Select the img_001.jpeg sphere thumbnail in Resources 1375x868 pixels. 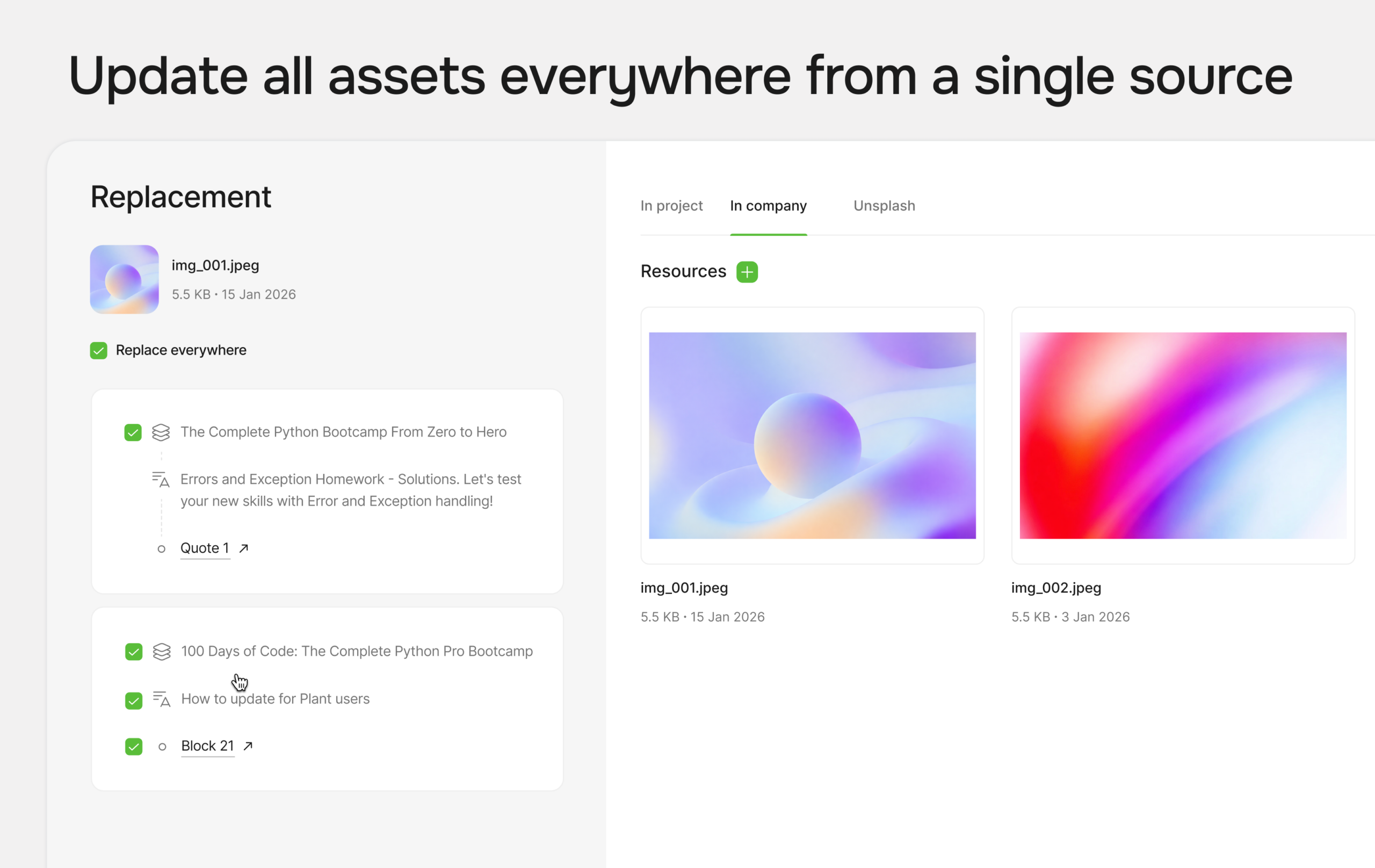coord(812,435)
